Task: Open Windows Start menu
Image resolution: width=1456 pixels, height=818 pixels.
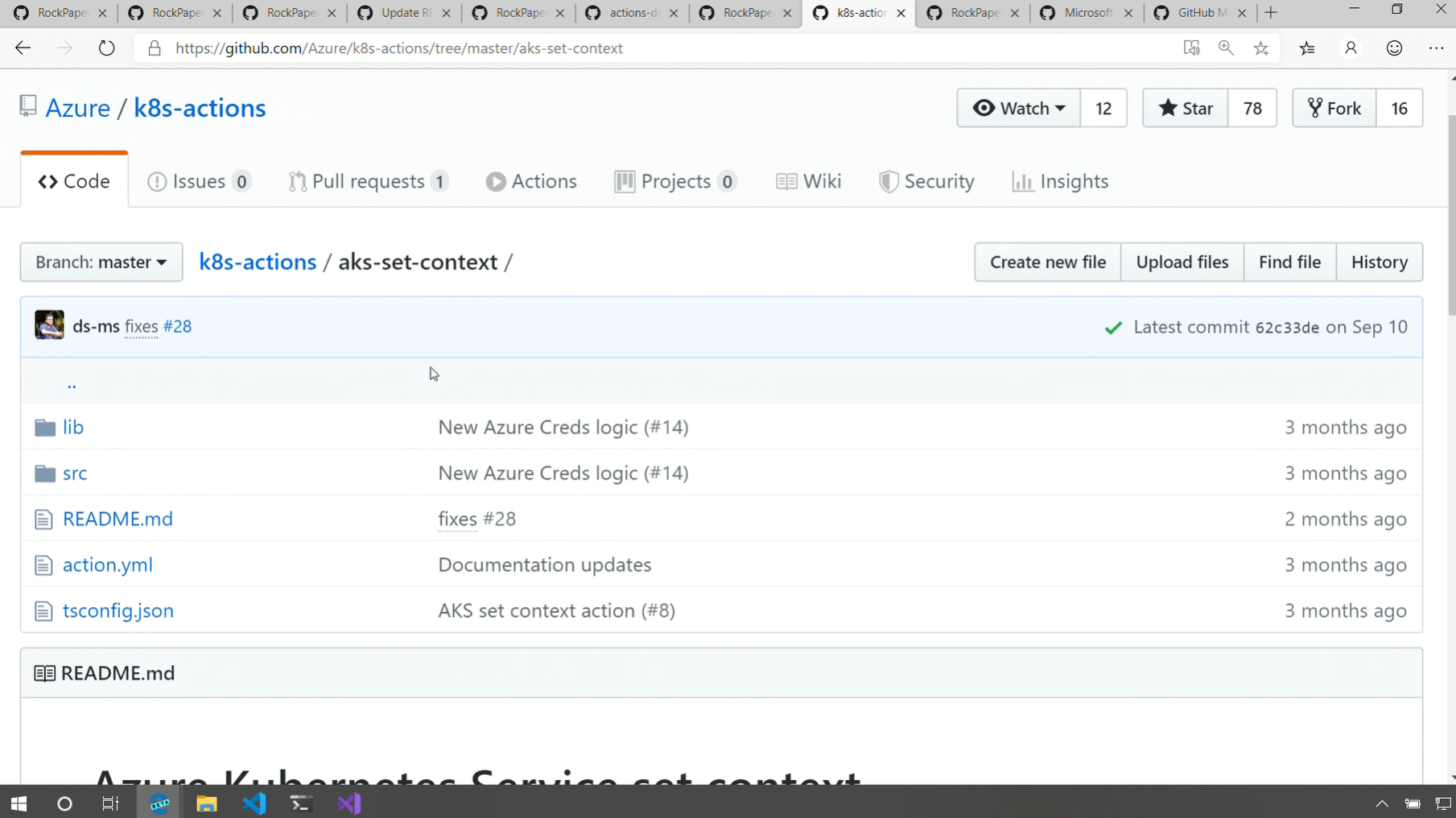Action: [19, 804]
